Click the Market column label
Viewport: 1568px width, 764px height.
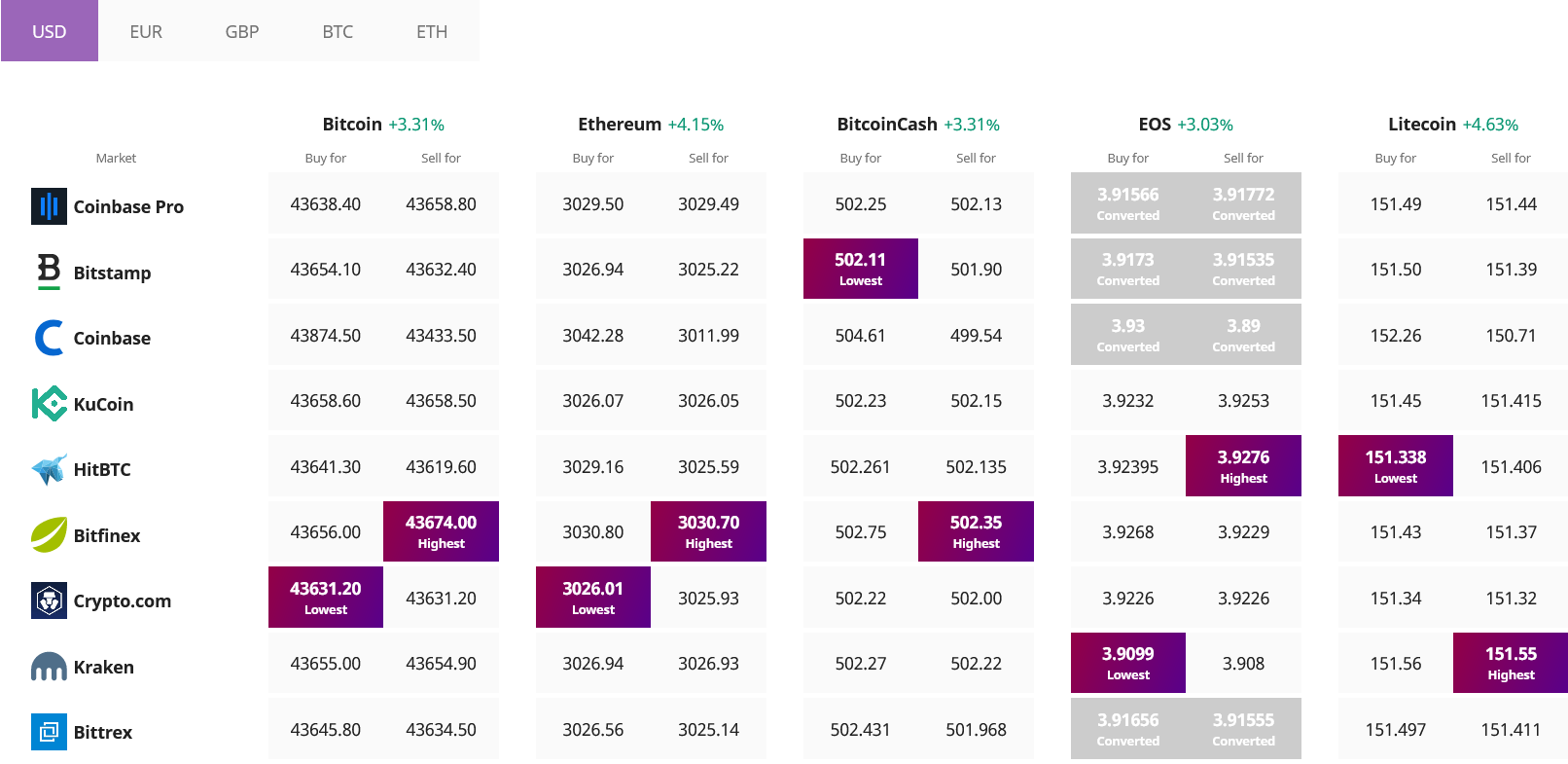click(x=116, y=158)
